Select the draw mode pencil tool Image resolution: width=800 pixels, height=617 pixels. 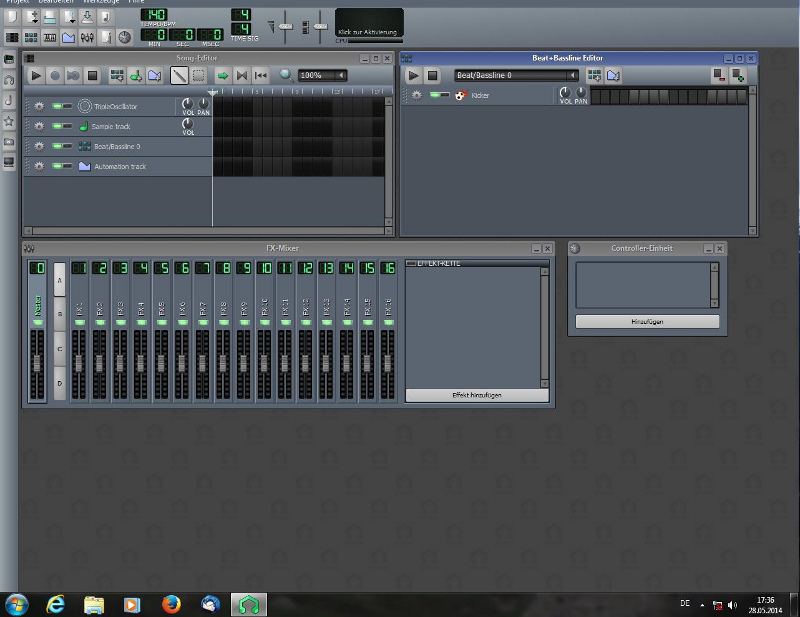point(179,75)
